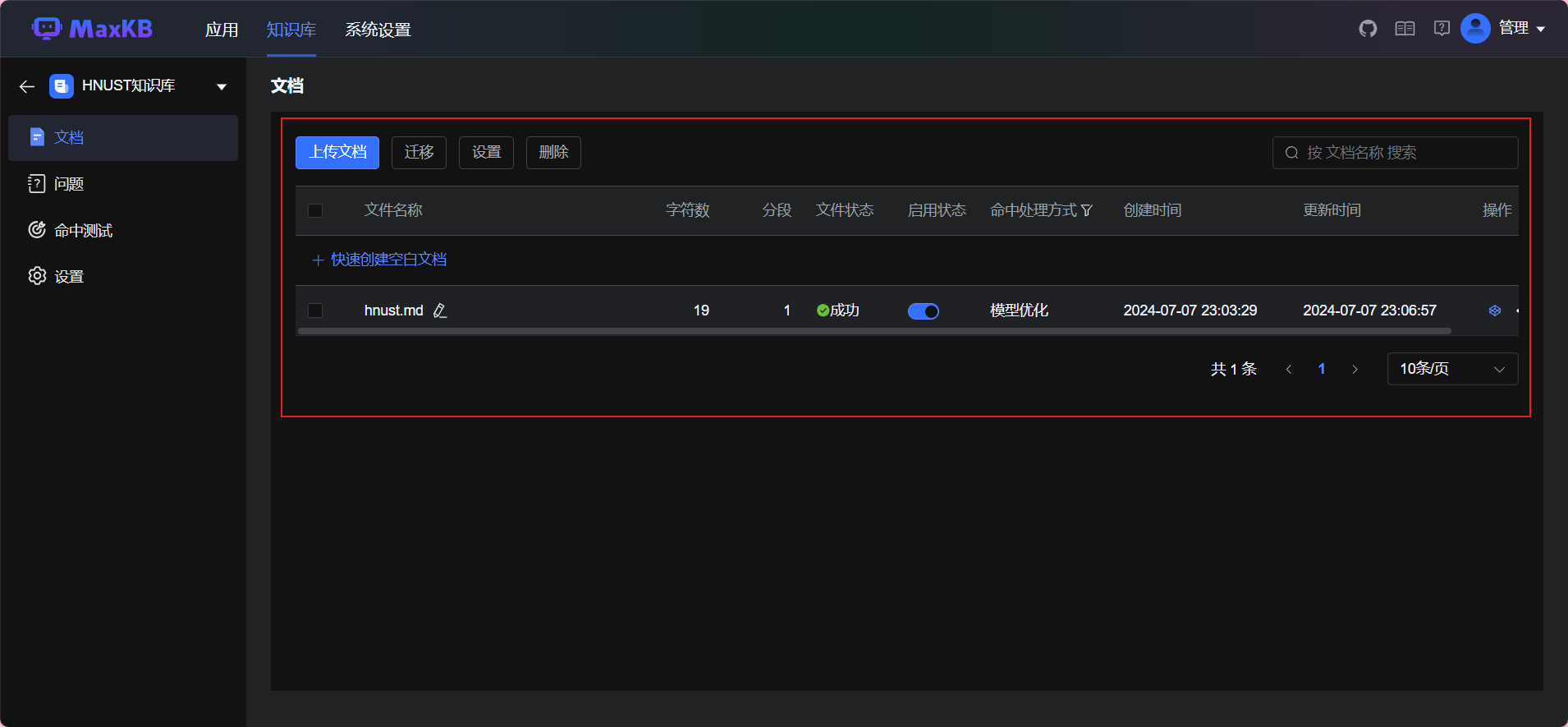Expand the HNUST知识库 dropdown
This screenshot has height=727, width=1568.
[x=221, y=86]
